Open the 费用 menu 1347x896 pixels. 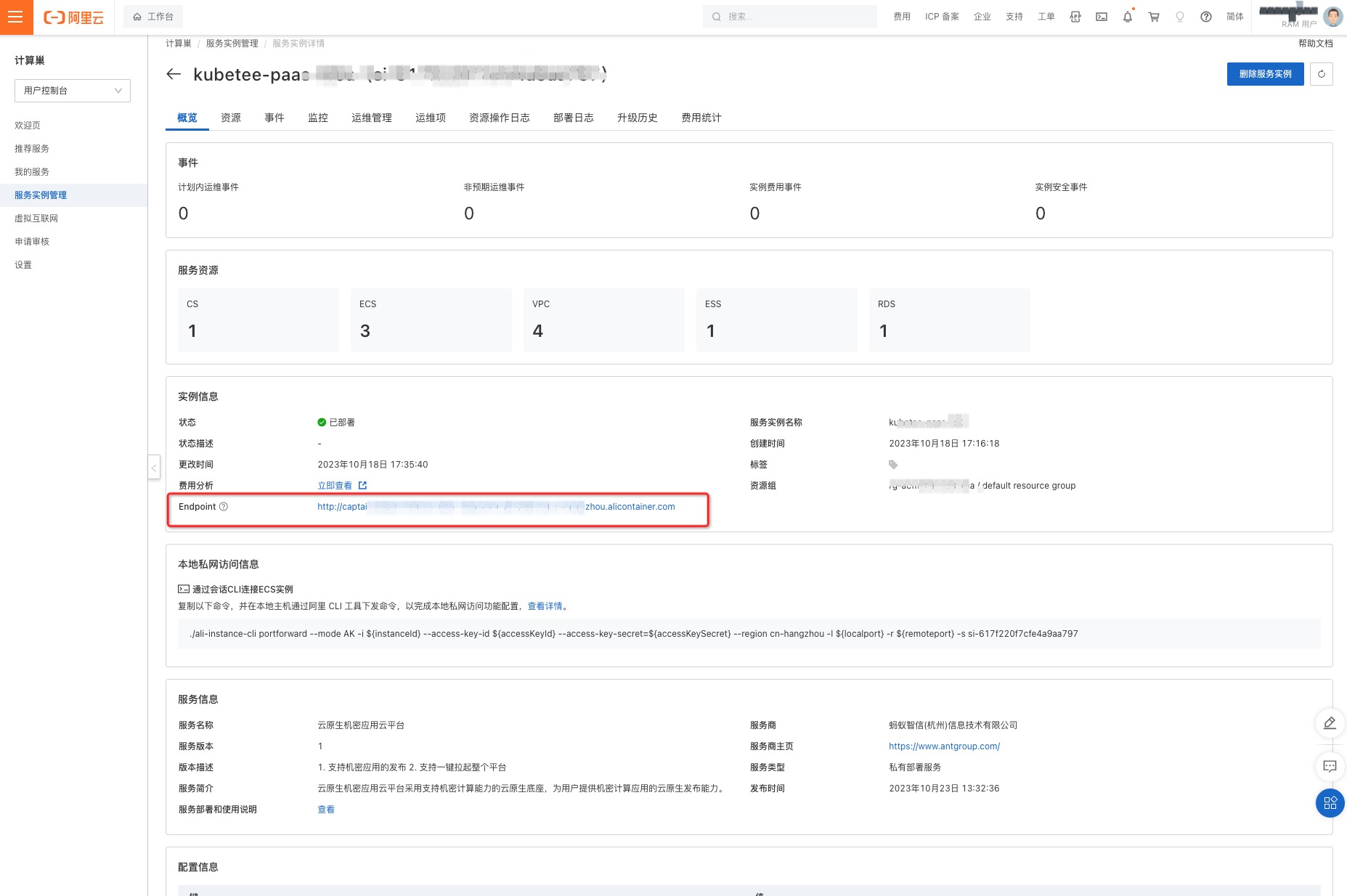coord(902,17)
